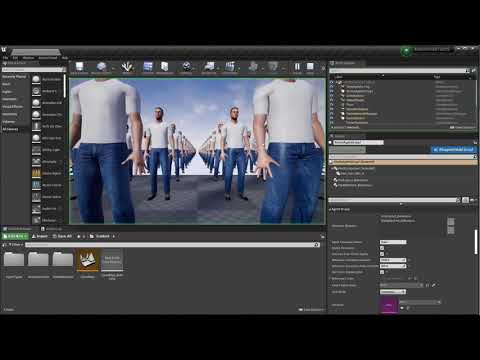Open the Edit menu
Screen dimensions: 480x360
click(15, 58)
